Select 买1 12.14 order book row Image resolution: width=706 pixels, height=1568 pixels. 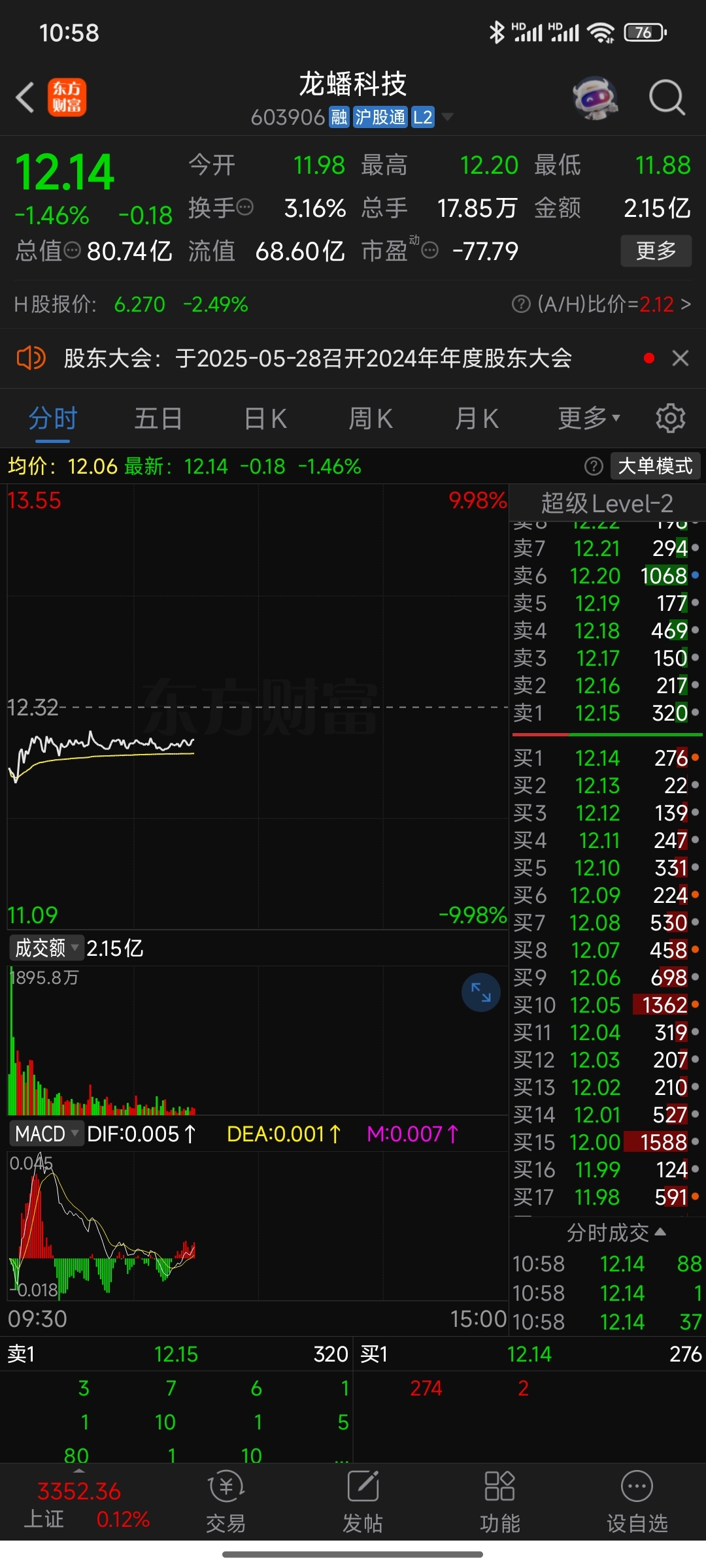point(607,758)
